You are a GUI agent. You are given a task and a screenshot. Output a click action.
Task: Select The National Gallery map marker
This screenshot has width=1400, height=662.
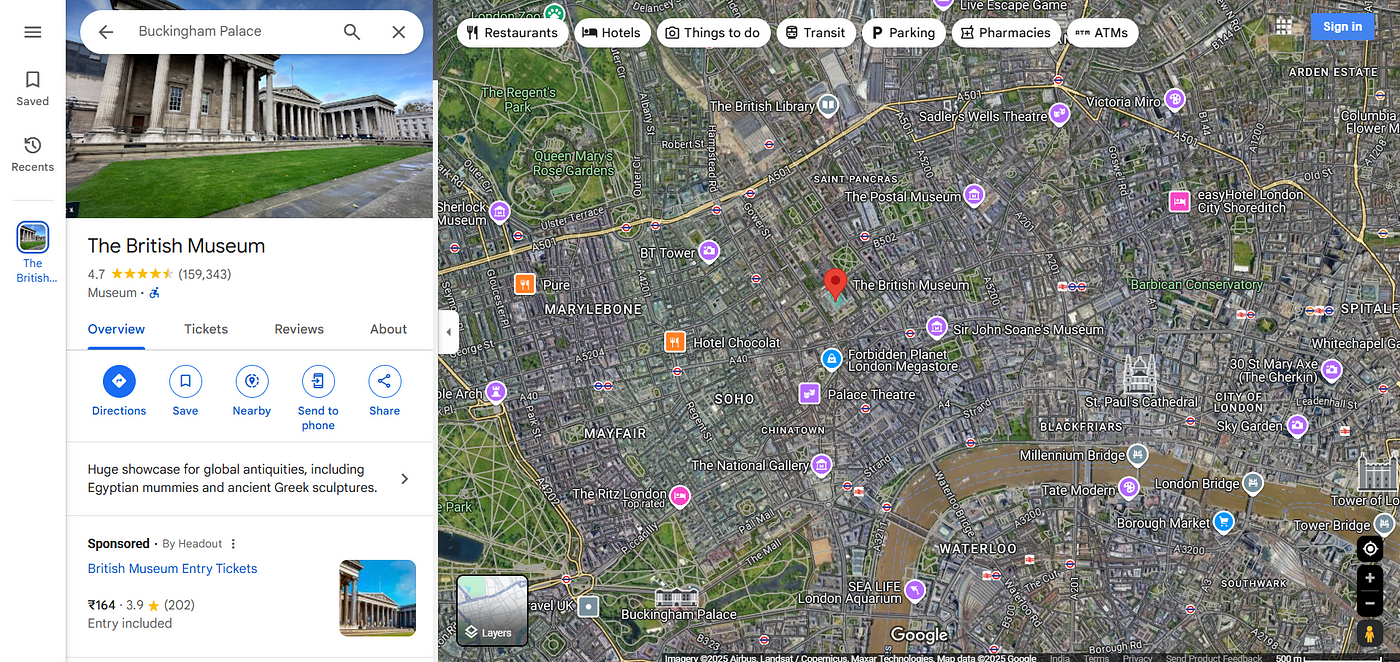(x=822, y=465)
